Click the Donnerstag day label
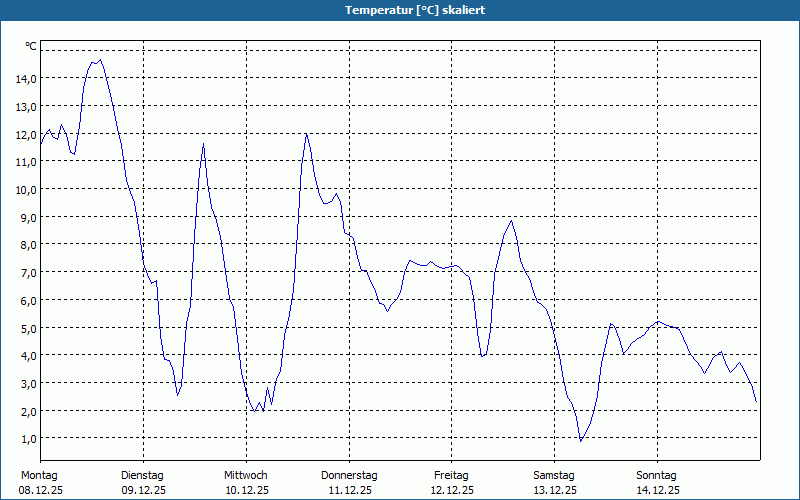 pyautogui.click(x=349, y=476)
